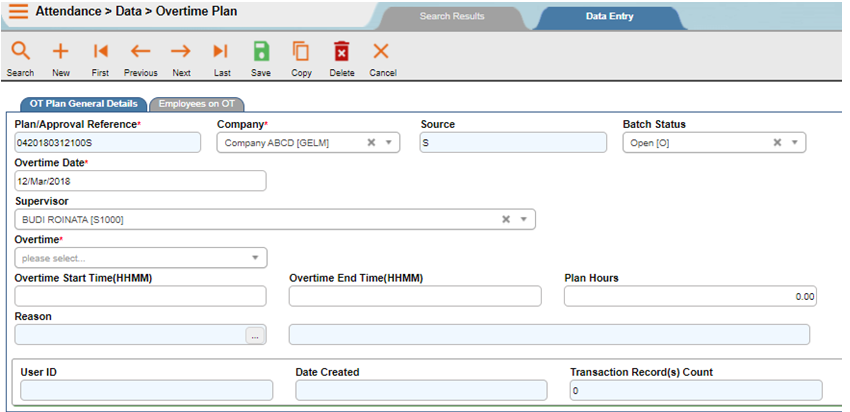The height and width of the screenshot is (412, 850).
Task: Save the overtime plan record
Action: tap(261, 52)
